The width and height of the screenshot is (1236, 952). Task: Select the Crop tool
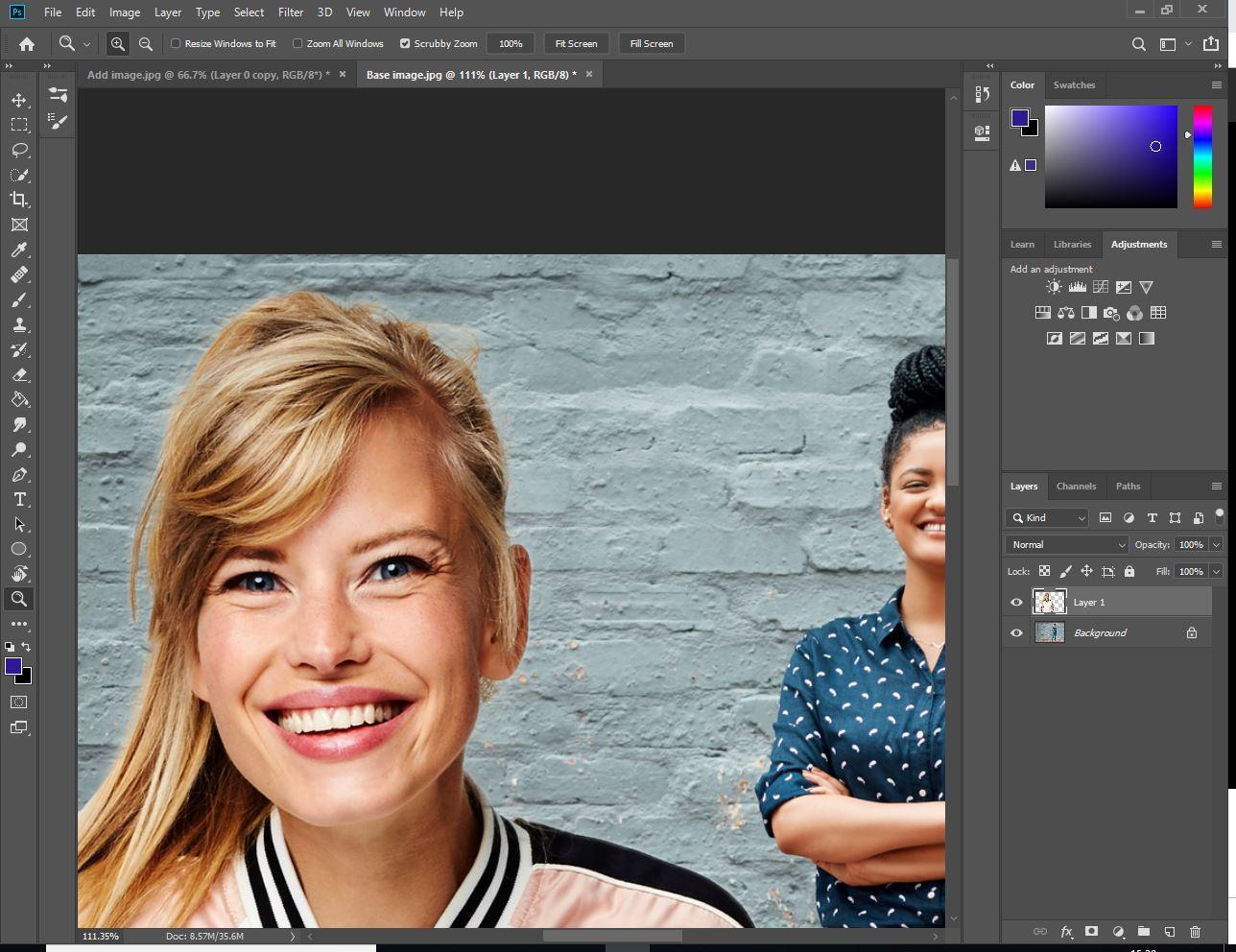pyautogui.click(x=19, y=200)
